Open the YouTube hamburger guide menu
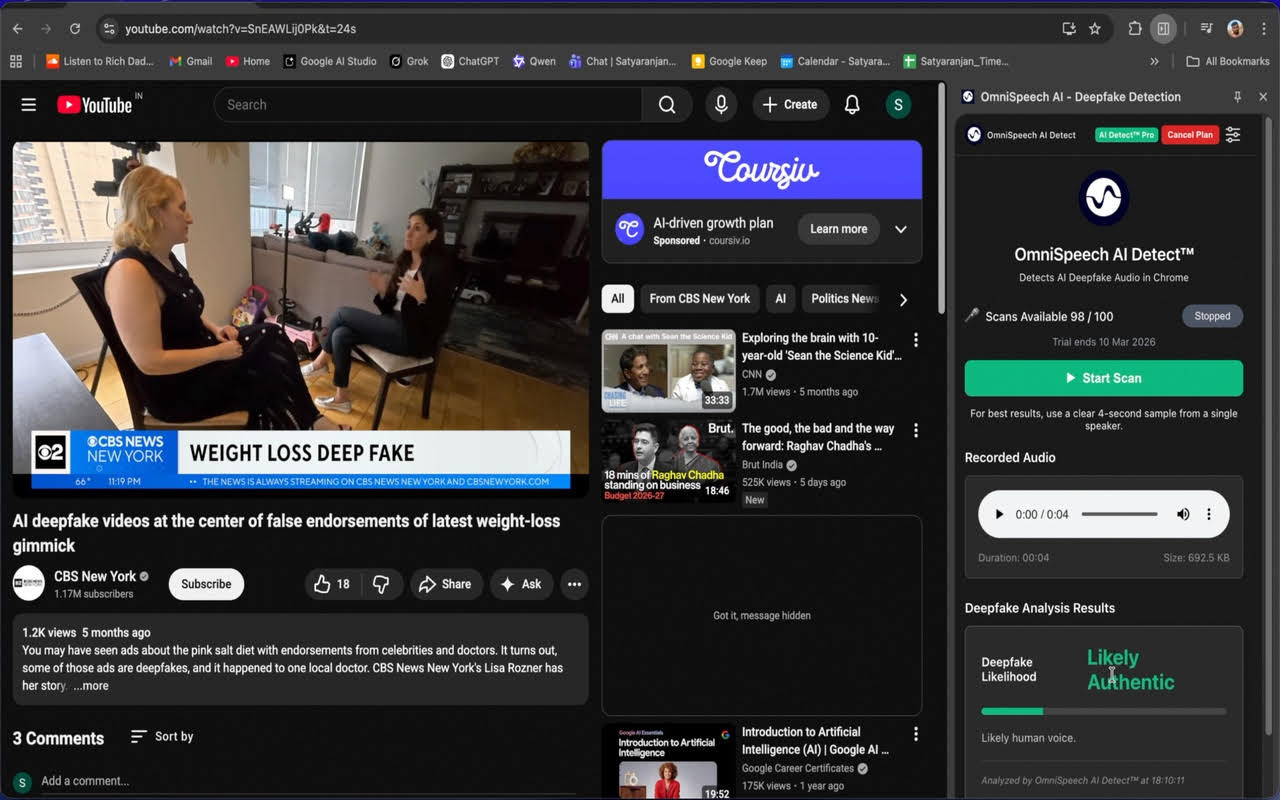1280x800 pixels. tap(29, 105)
